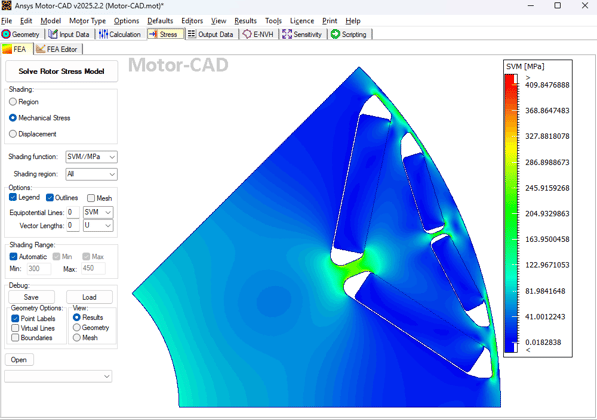Click the shading range Min field
Viewport: 597px width, 420px height.
39,268
